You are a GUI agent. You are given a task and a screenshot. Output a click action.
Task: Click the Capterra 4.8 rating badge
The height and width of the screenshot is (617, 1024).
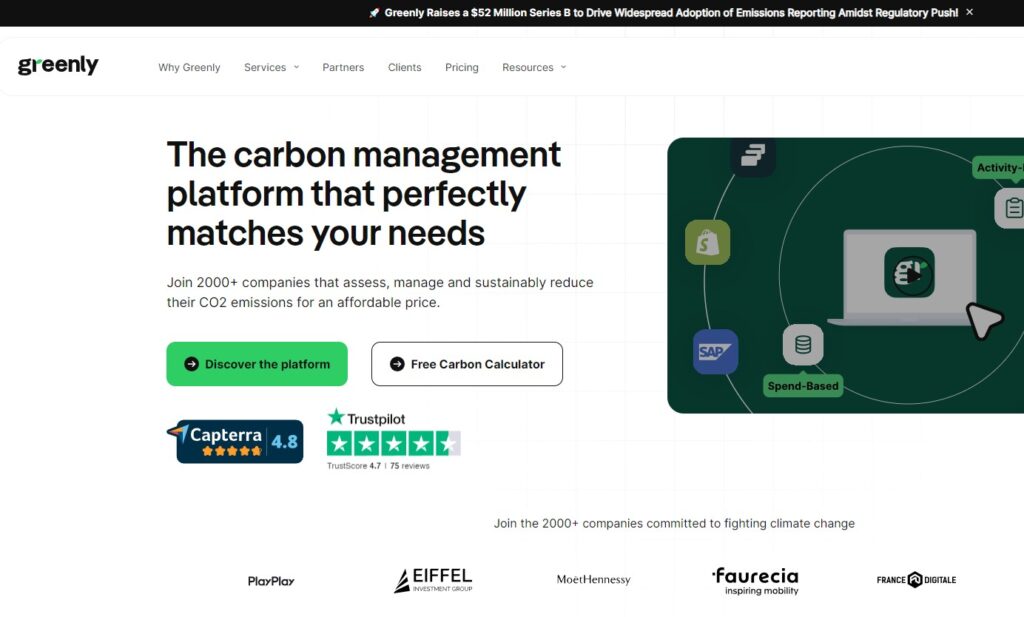point(236,441)
